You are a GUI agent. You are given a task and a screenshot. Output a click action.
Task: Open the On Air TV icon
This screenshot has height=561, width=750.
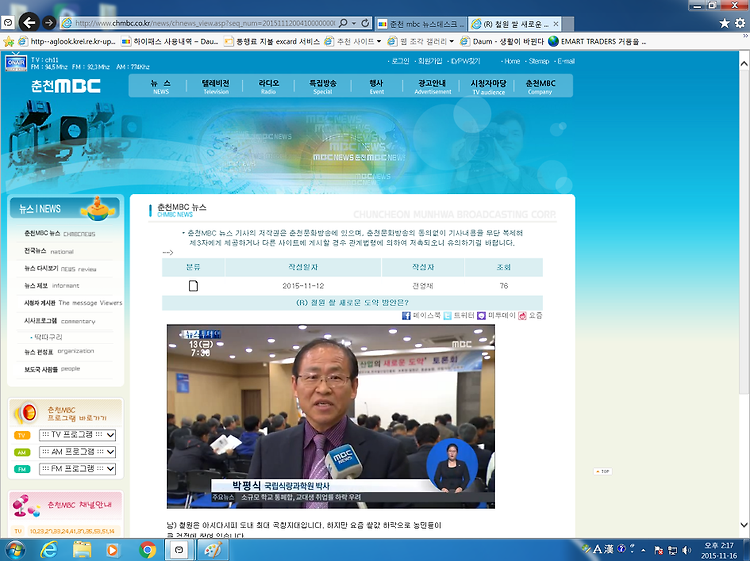tap(16, 62)
